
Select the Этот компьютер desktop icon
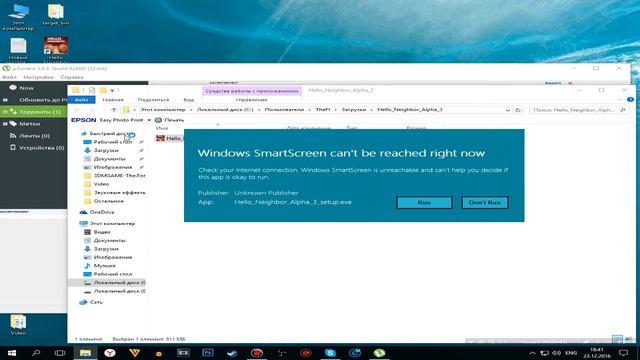coord(18,17)
